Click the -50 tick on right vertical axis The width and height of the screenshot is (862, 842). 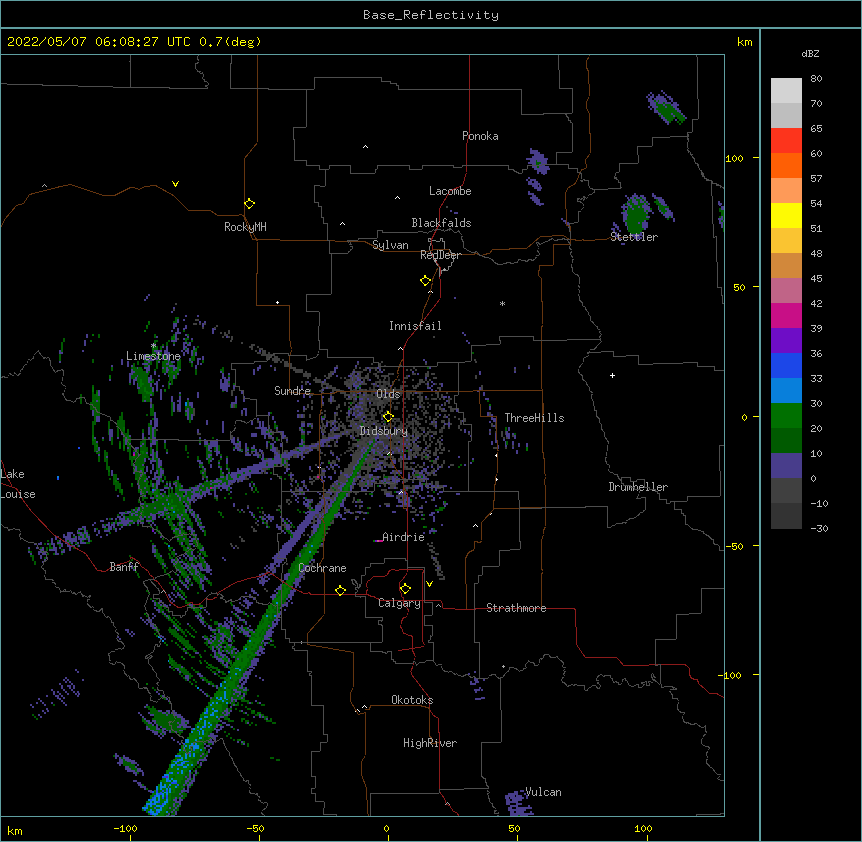click(734, 546)
